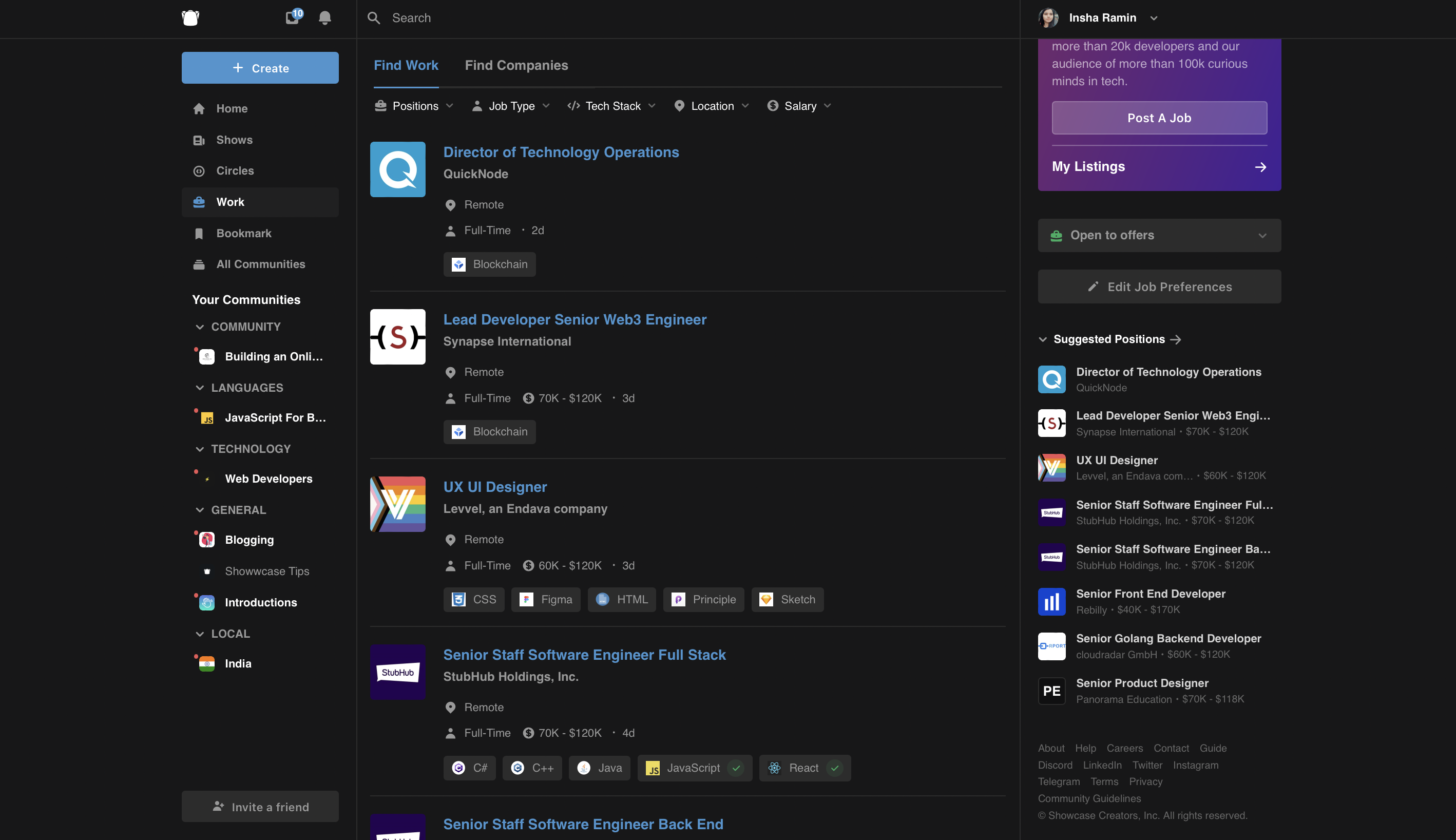Click the Suggested Positions arrow icon
This screenshot has height=840, width=1456.
pos(1176,340)
